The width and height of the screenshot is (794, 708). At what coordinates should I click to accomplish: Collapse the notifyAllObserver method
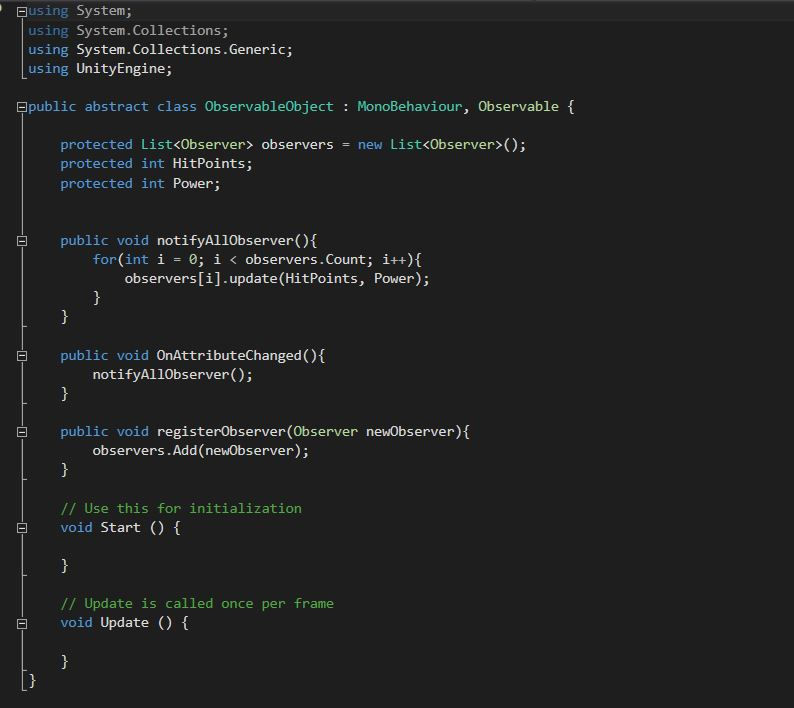[x=22, y=241]
